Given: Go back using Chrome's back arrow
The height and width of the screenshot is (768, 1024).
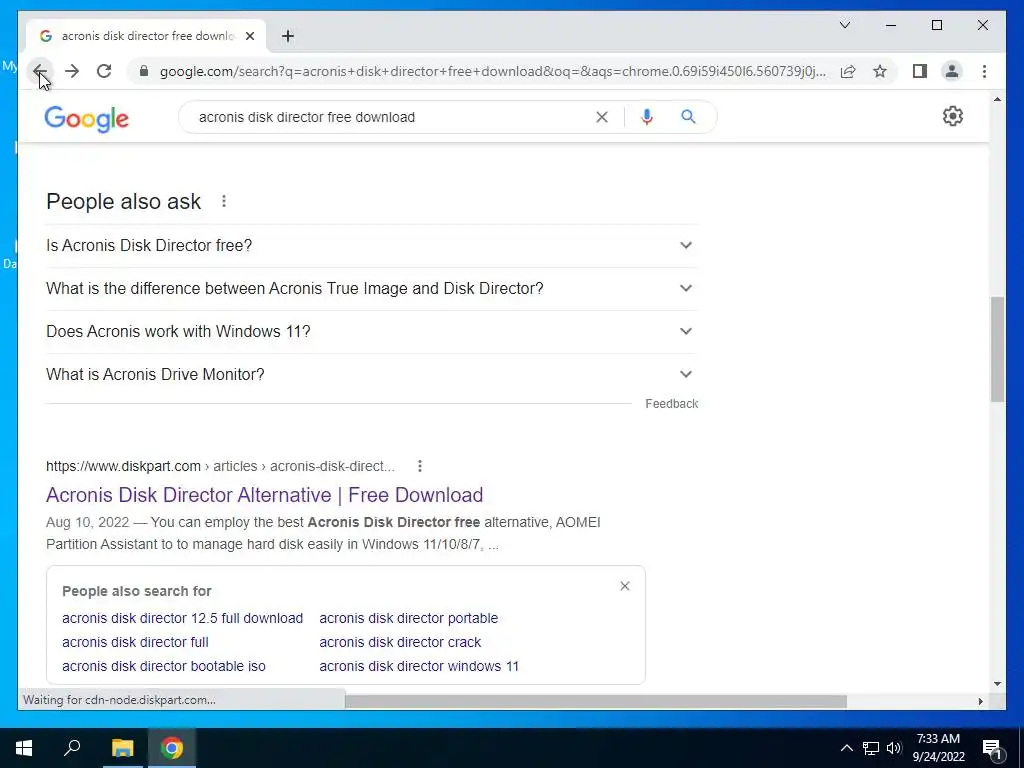Looking at the screenshot, I should pyautogui.click(x=40, y=71).
